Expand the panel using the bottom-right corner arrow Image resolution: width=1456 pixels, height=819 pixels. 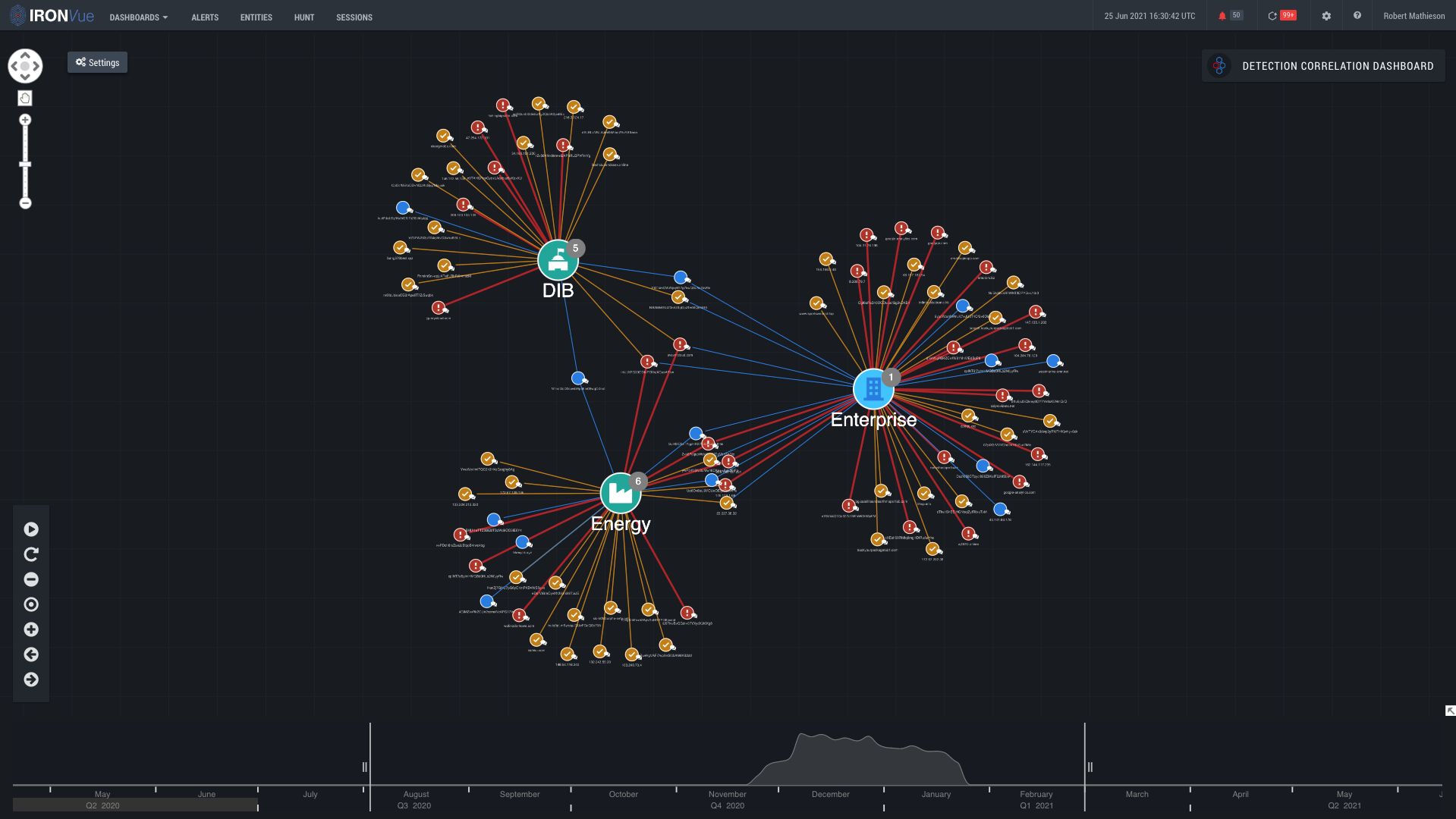coord(1449,709)
